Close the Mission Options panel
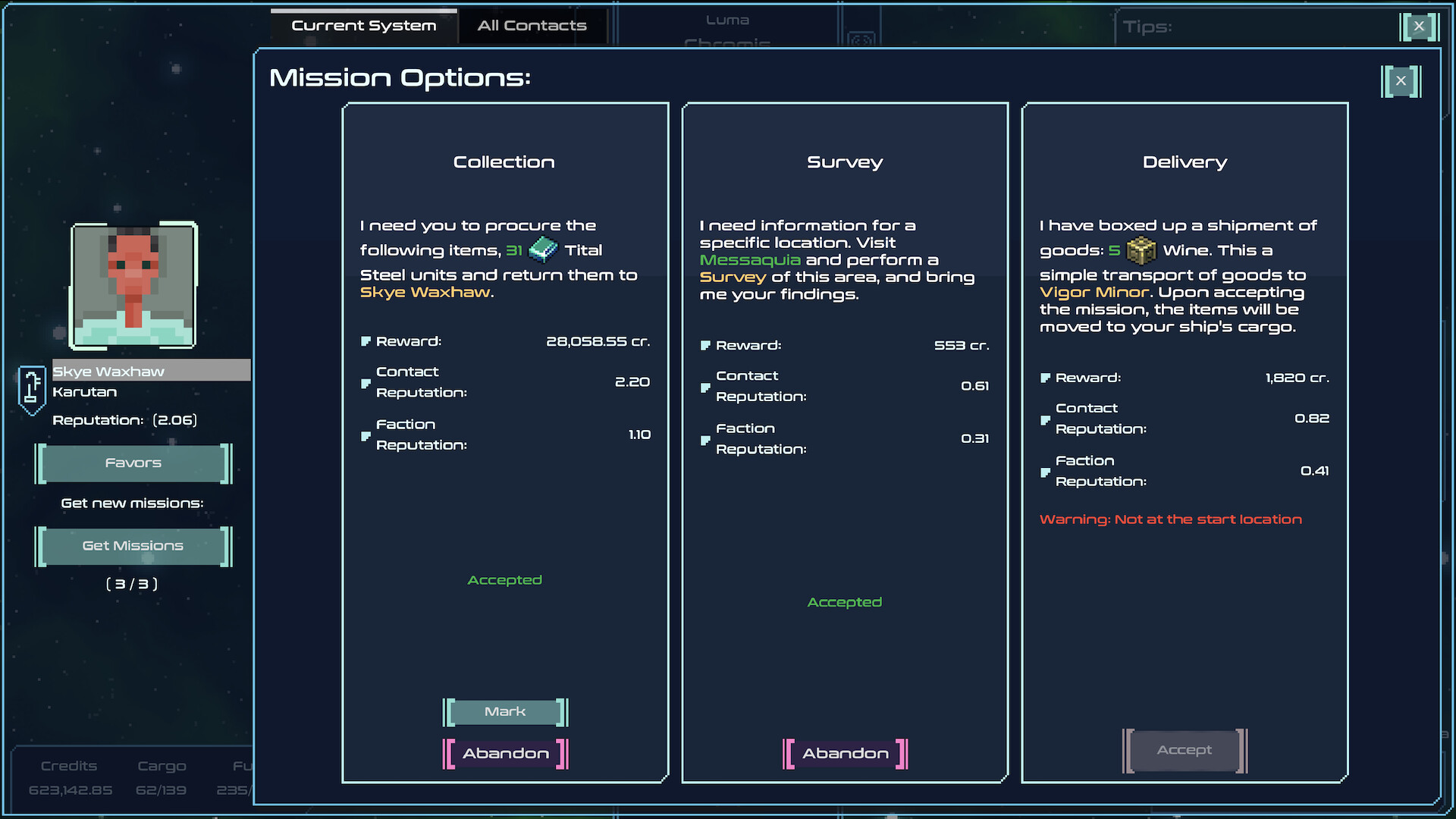This screenshot has height=819, width=1456. [x=1400, y=81]
